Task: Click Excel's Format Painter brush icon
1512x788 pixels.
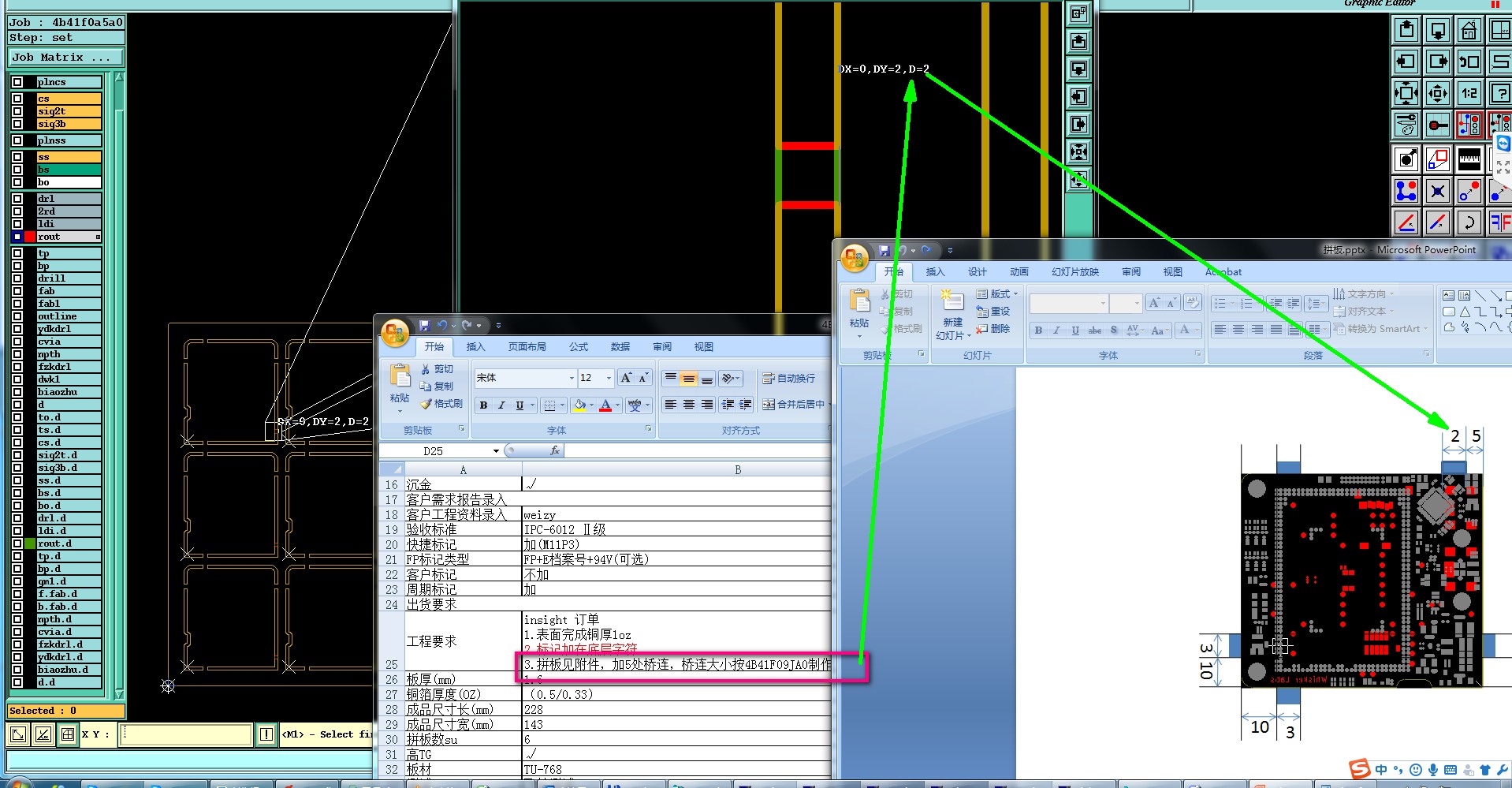Action: coord(426,404)
